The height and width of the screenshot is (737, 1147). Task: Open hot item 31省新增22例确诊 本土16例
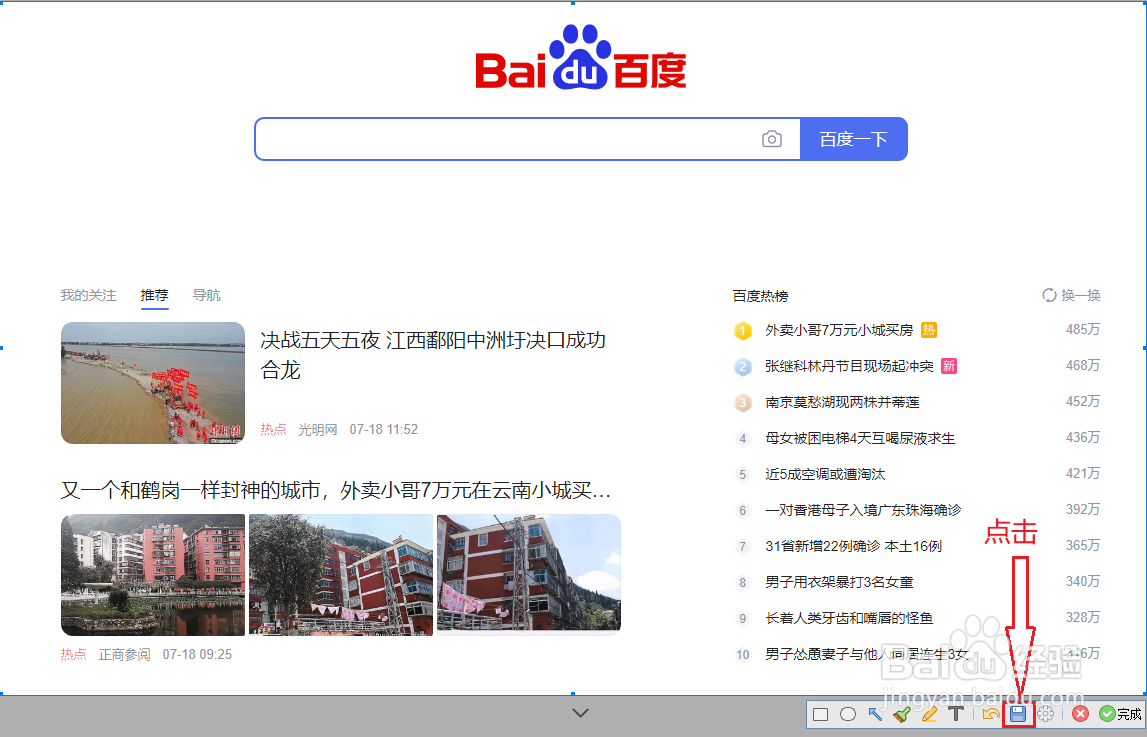click(x=854, y=546)
